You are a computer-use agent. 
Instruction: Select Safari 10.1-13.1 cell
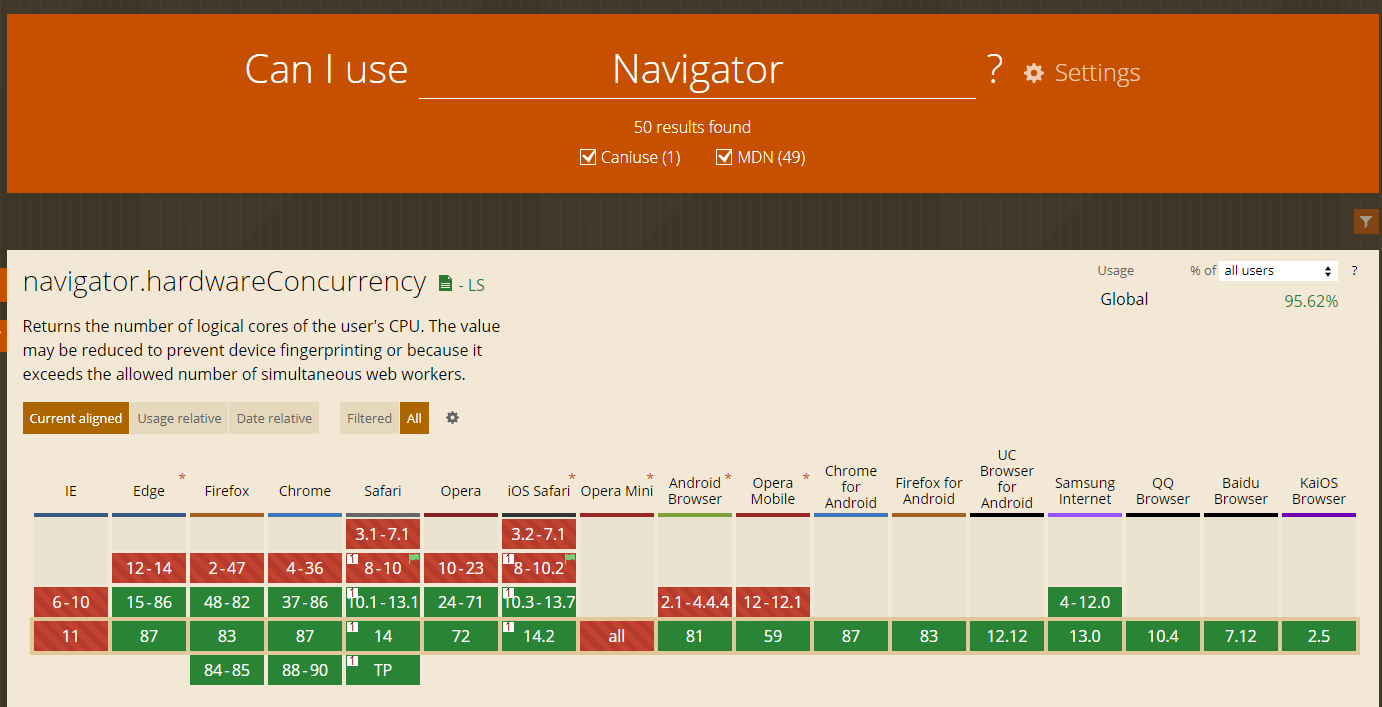click(x=383, y=602)
